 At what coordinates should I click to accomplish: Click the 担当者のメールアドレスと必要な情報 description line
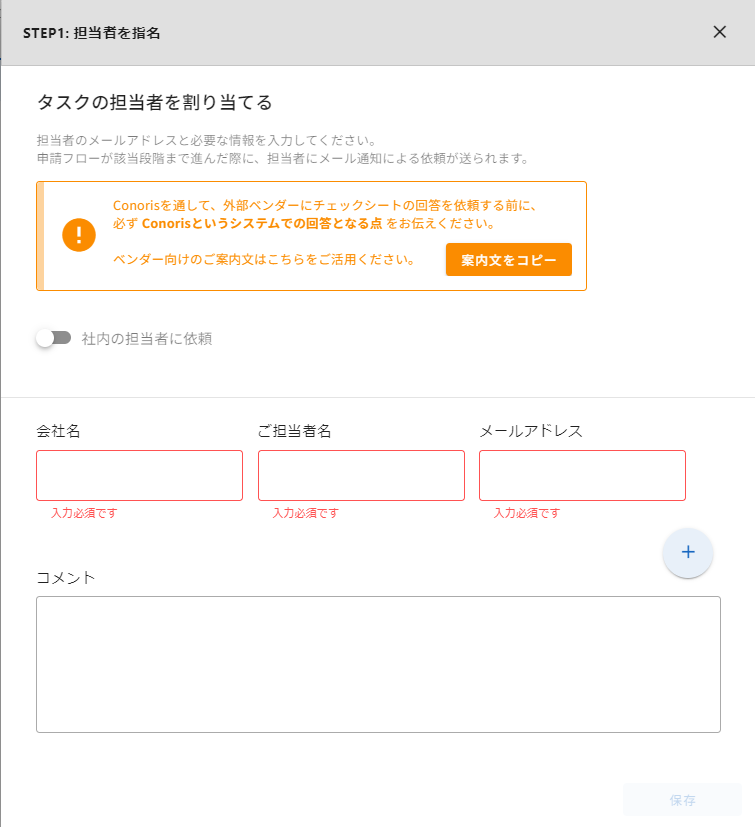point(206,140)
